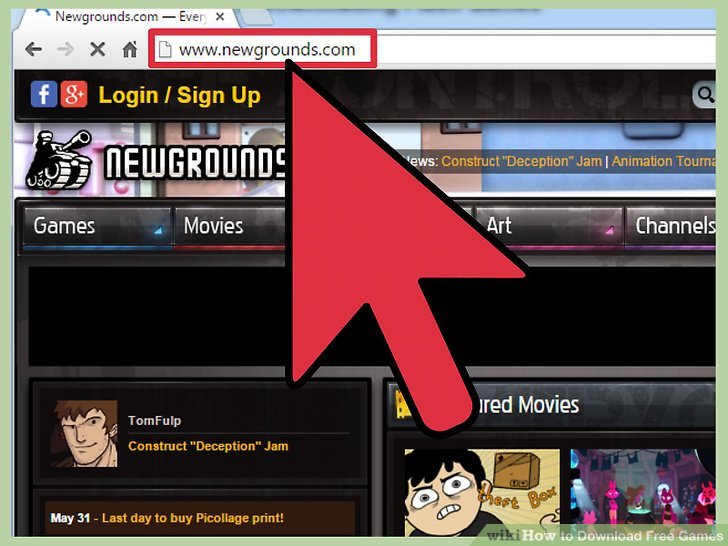This screenshot has height=546, width=728.
Task: Open TomFulp's Construct "Deception" Jam post
Action: pyautogui.click(x=208, y=446)
